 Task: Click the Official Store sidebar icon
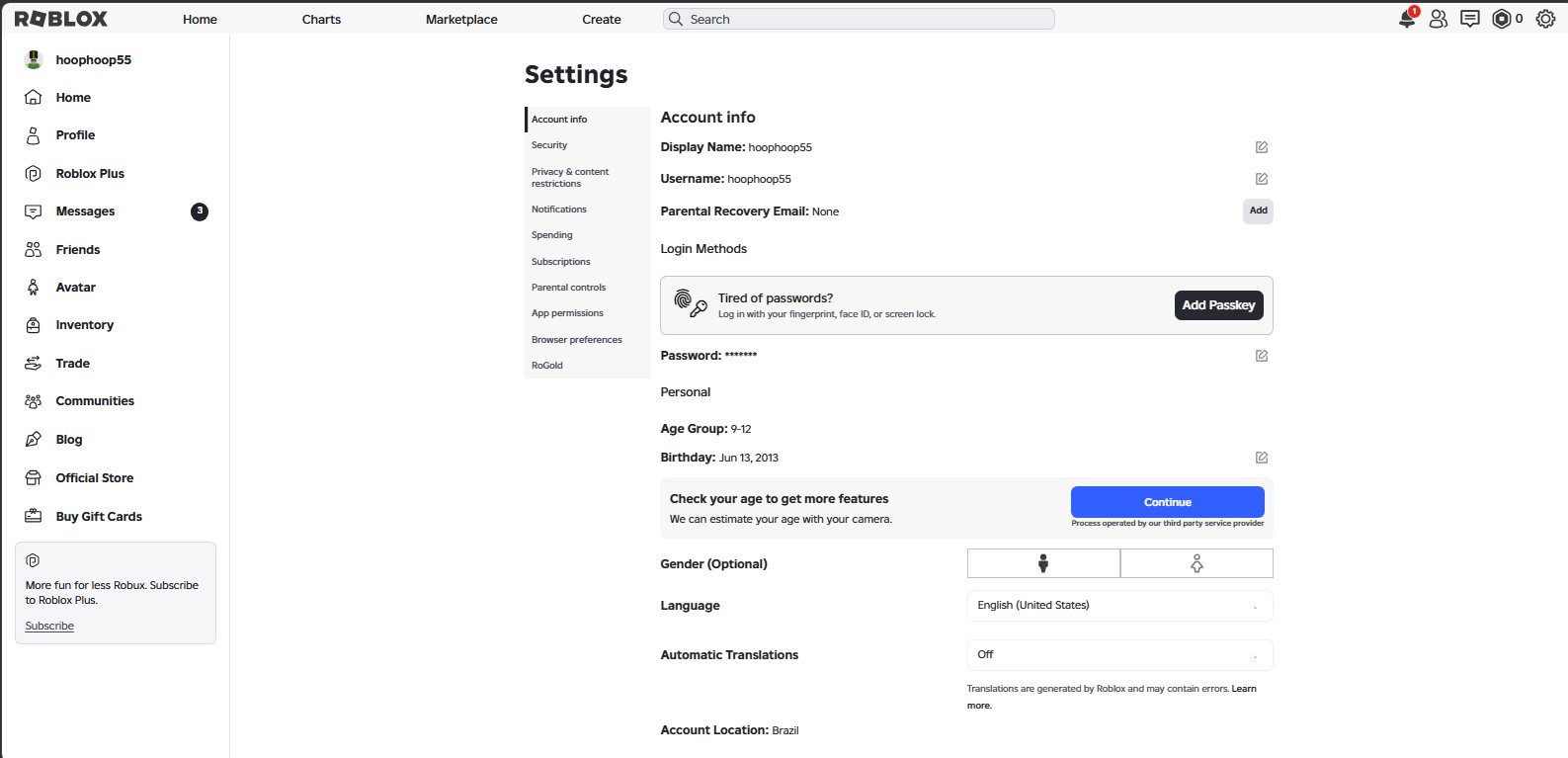[34, 478]
